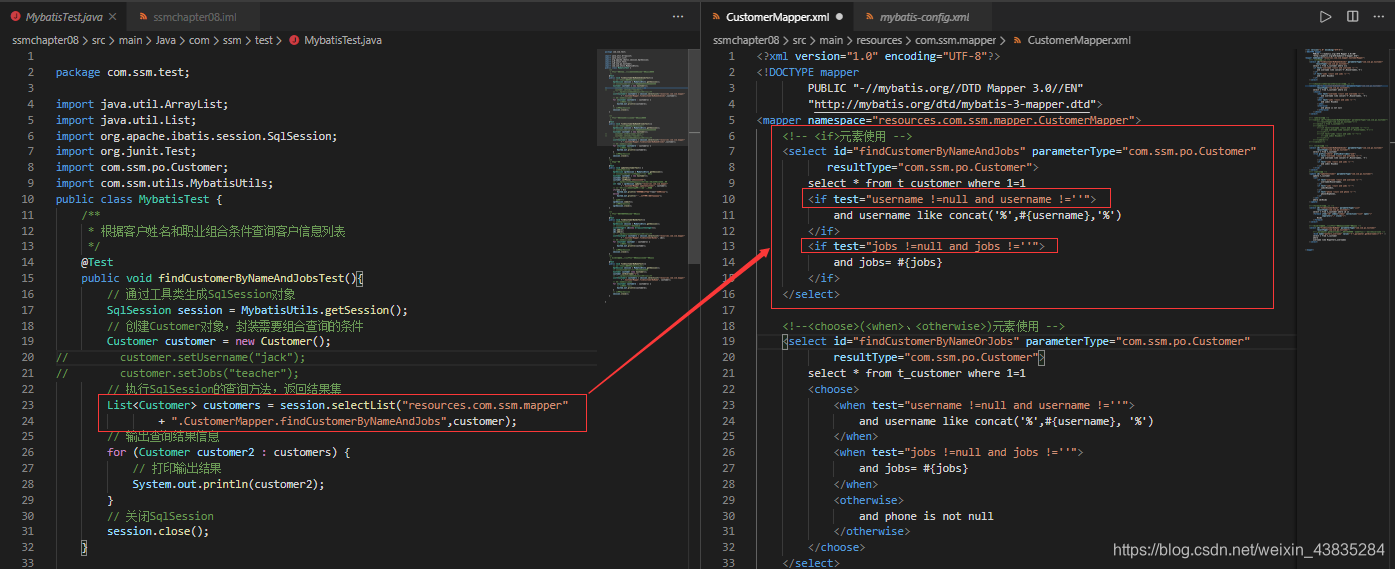Click the minimap of the CustomerMapper.xml editor
The width and height of the screenshot is (1395, 569).
1340,150
